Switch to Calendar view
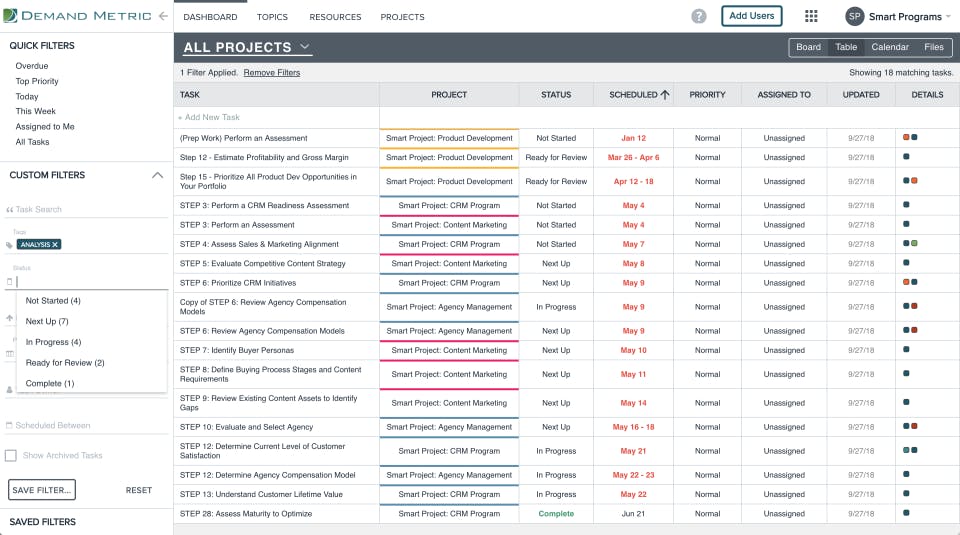 coord(890,47)
